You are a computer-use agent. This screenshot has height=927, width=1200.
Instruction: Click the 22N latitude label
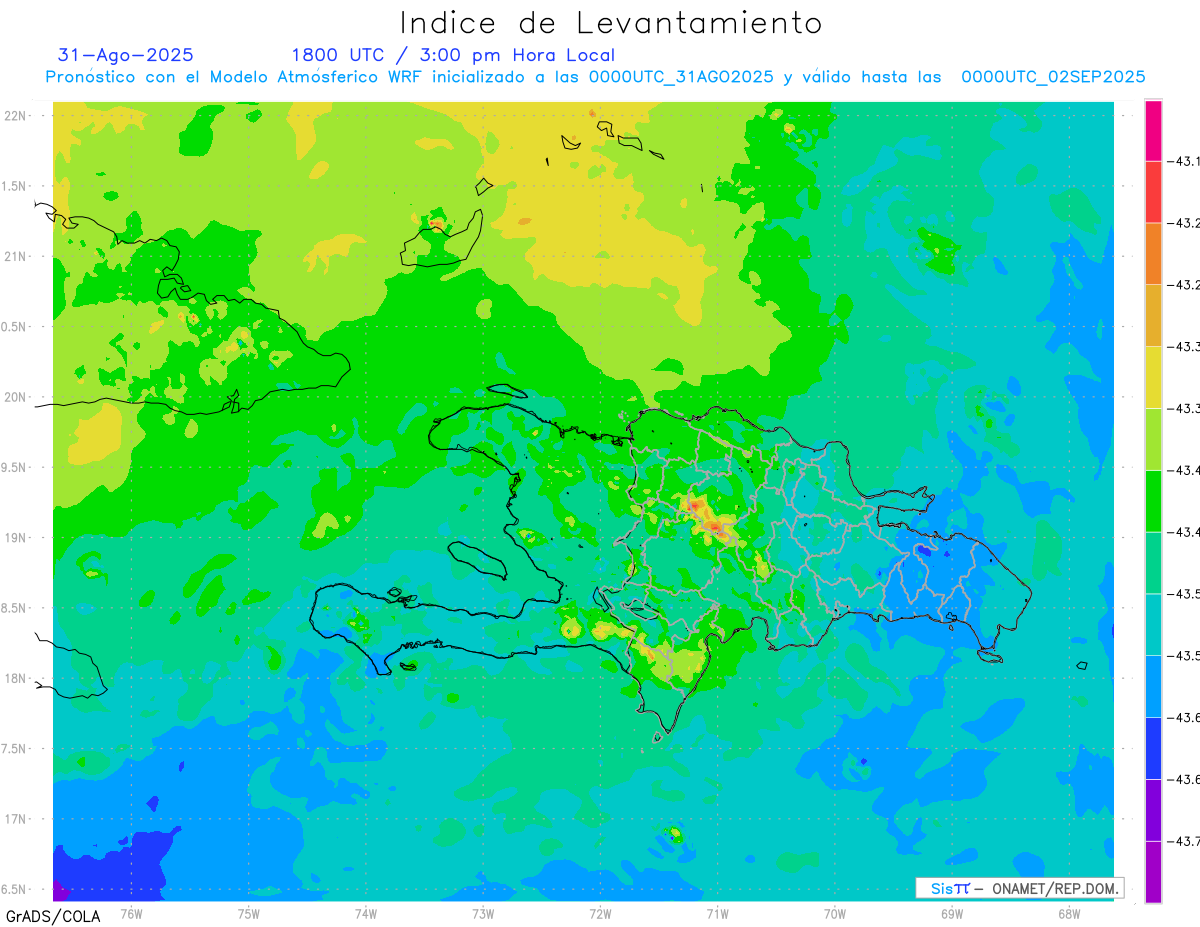(x=16, y=115)
